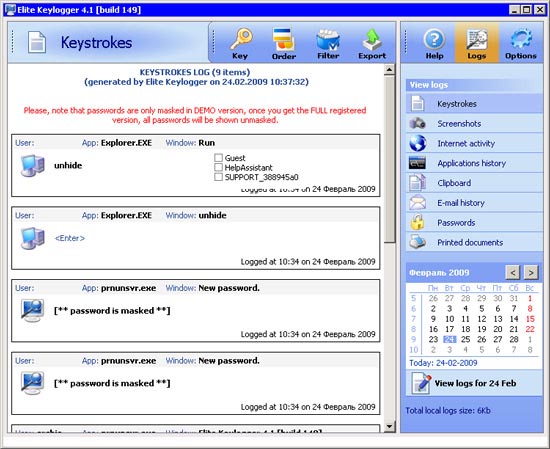The height and width of the screenshot is (449, 550).
Task: Go to previous month in calendar
Action: click(513, 273)
